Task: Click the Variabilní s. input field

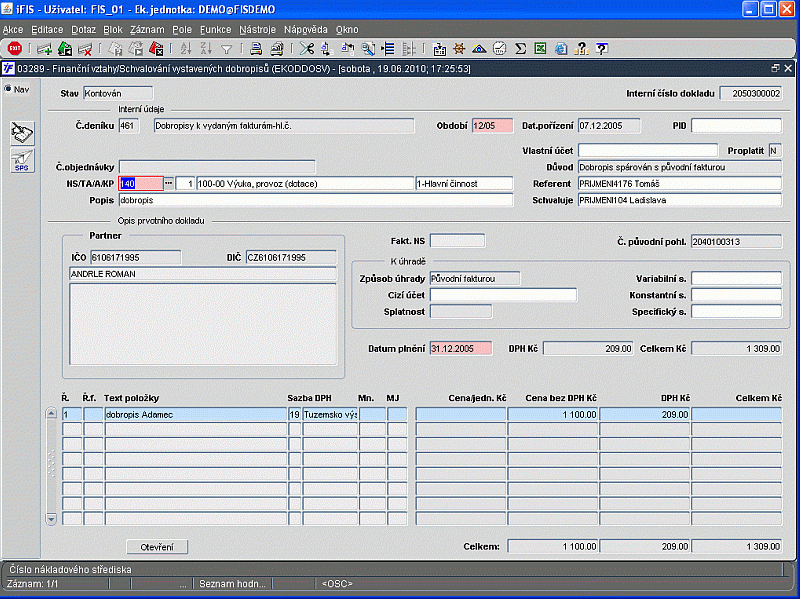Action: (x=736, y=279)
